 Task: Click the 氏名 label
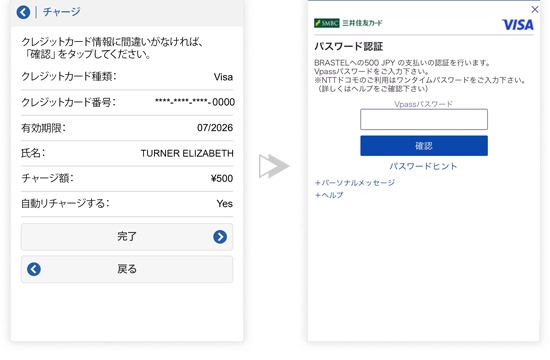tap(33, 153)
